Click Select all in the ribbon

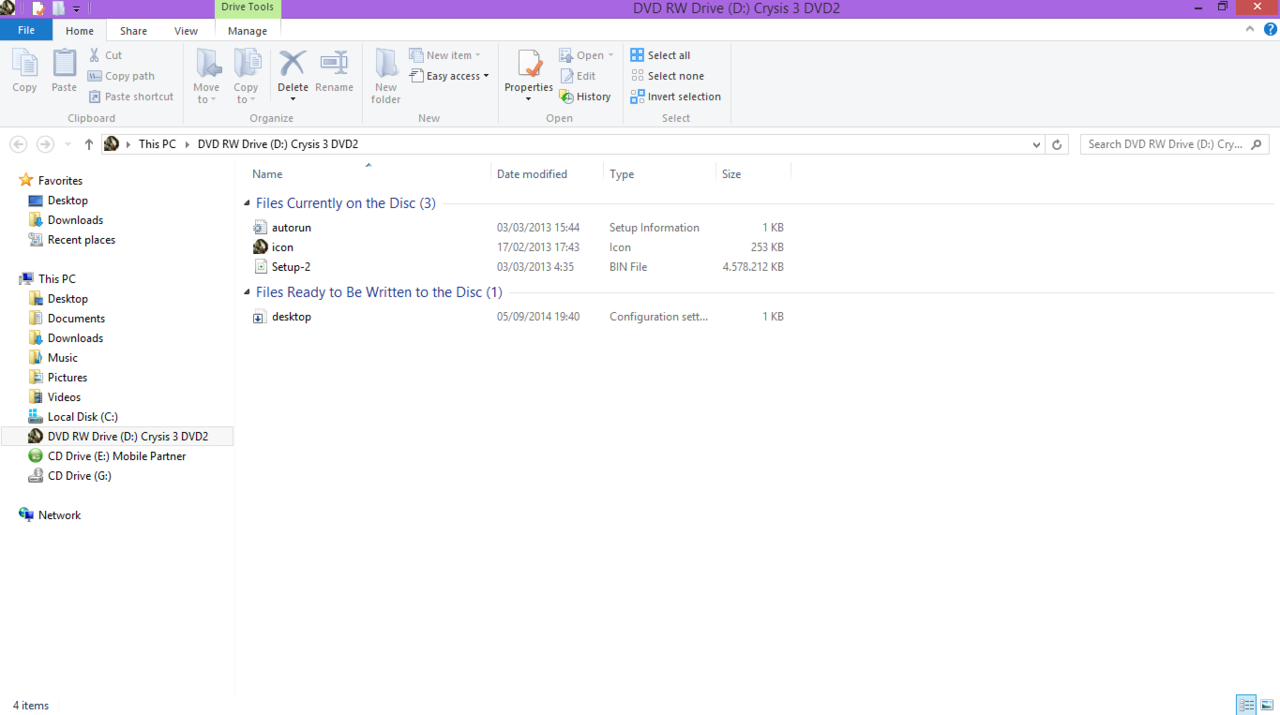[660, 55]
